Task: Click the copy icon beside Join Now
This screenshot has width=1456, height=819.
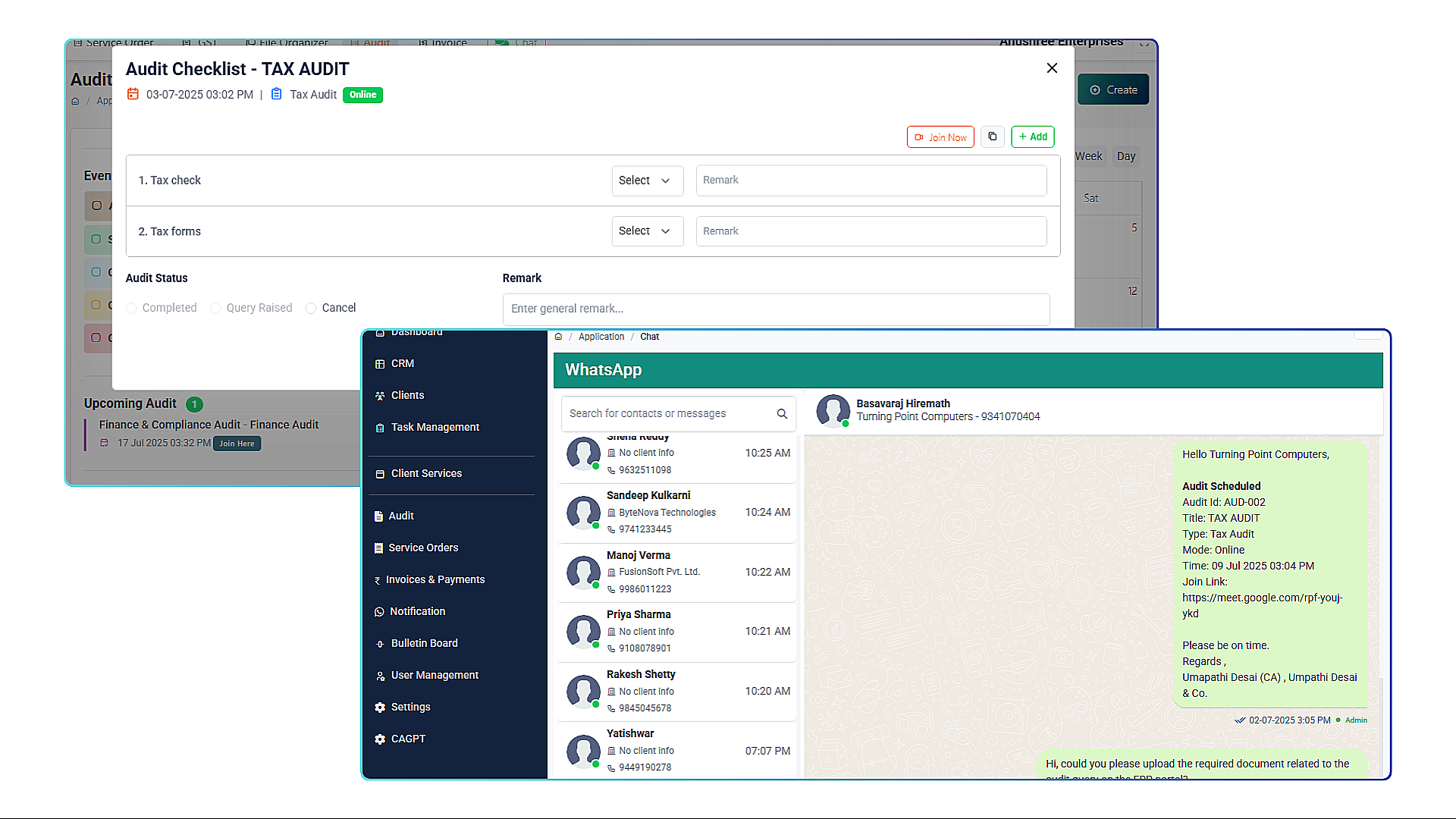Action: click(992, 136)
